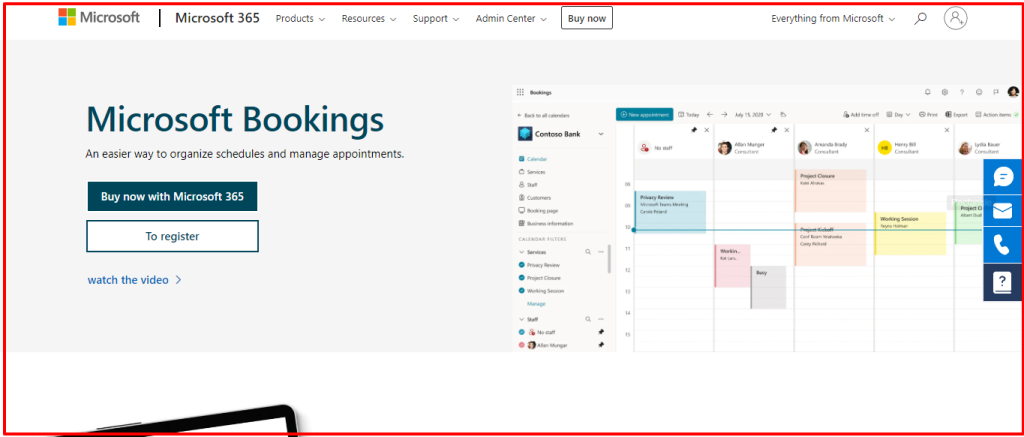Screen dimensions: 1024x437
Task: Click the Print toolbar item
Action: point(928,114)
